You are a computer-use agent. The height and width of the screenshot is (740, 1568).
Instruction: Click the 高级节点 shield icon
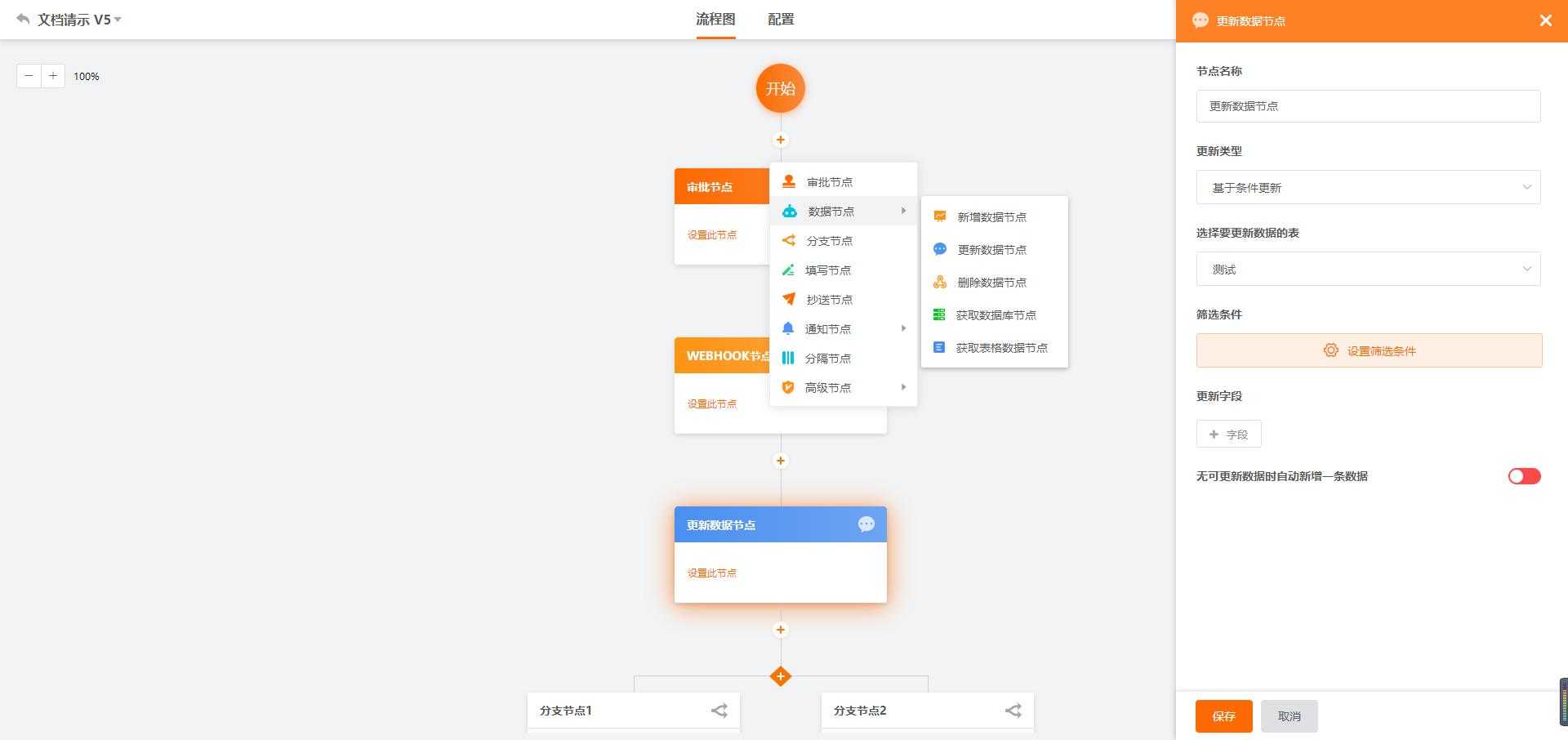pos(788,387)
